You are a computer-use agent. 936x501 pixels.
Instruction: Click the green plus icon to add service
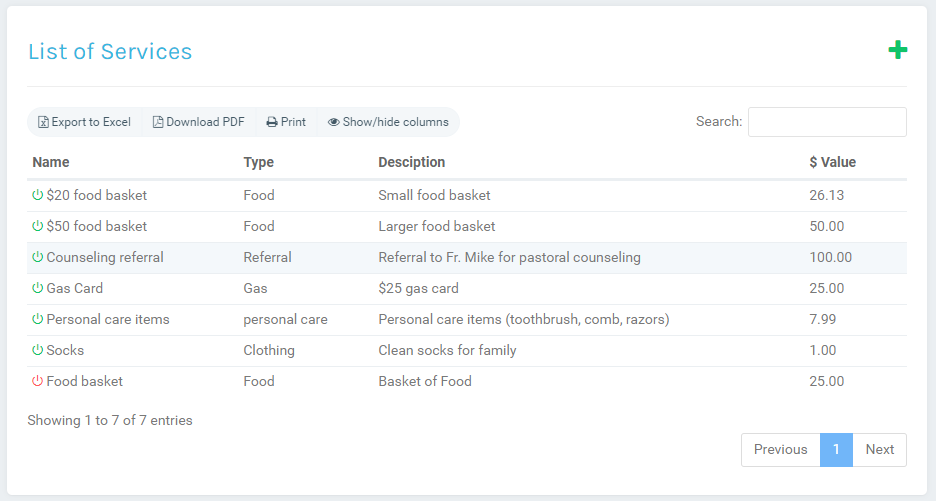pyautogui.click(x=897, y=50)
